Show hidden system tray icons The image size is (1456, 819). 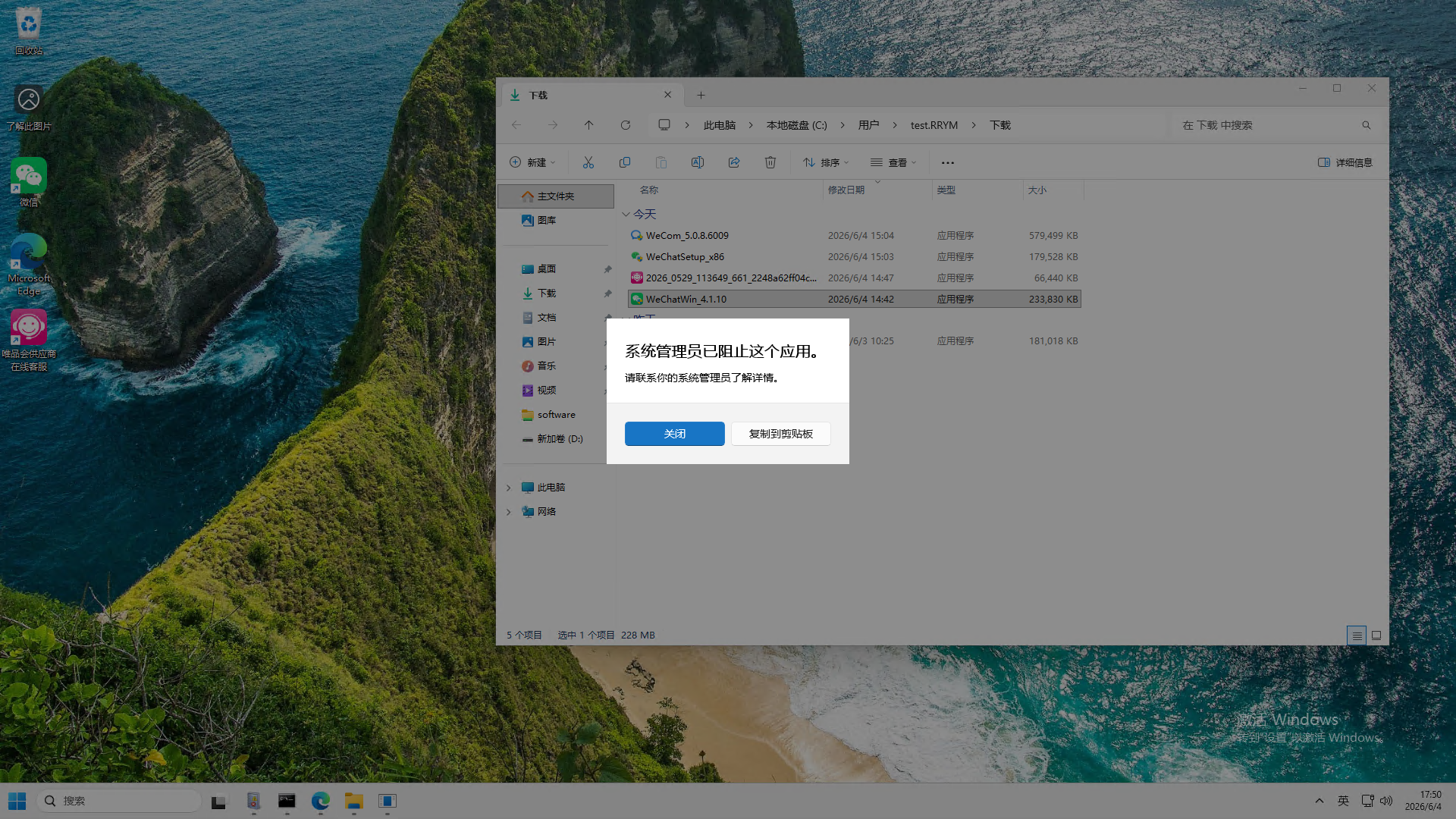coord(1319,801)
